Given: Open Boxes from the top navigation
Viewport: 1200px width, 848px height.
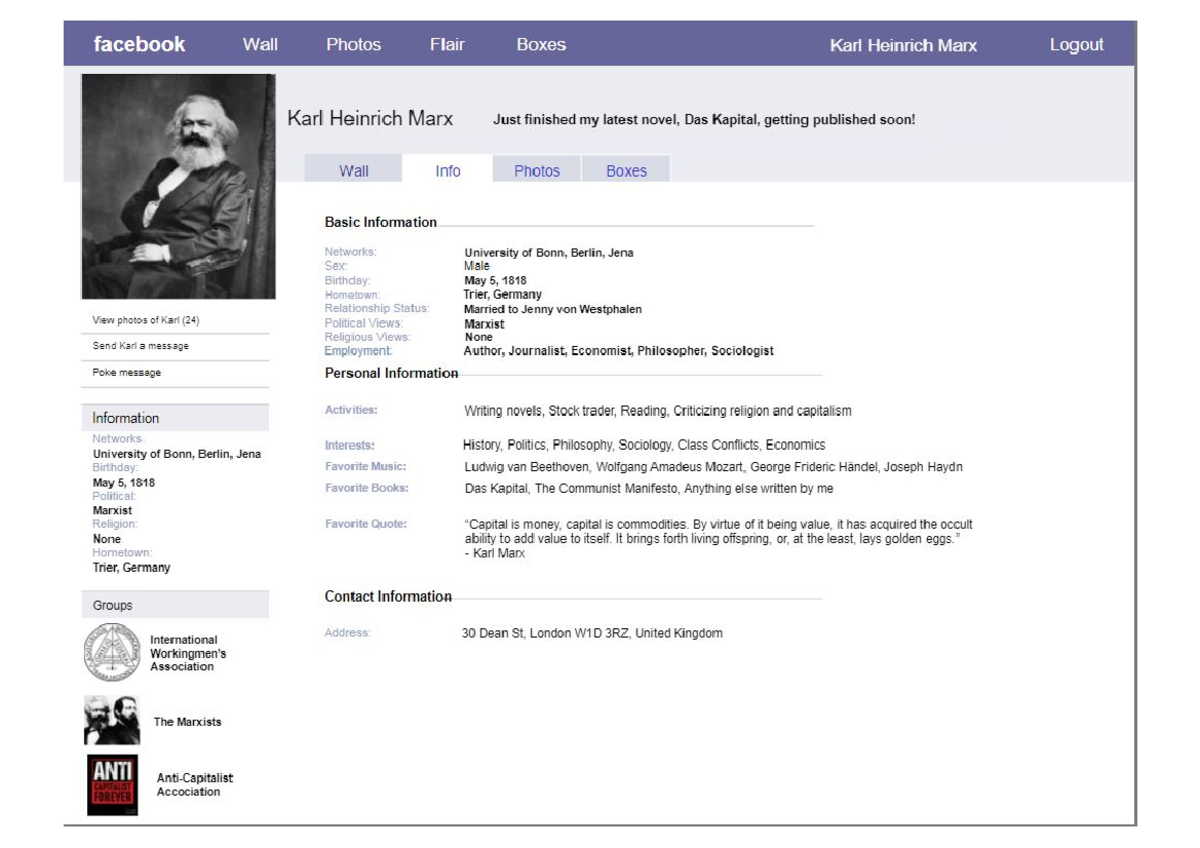Looking at the screenshot, I should tap(541, 44).
